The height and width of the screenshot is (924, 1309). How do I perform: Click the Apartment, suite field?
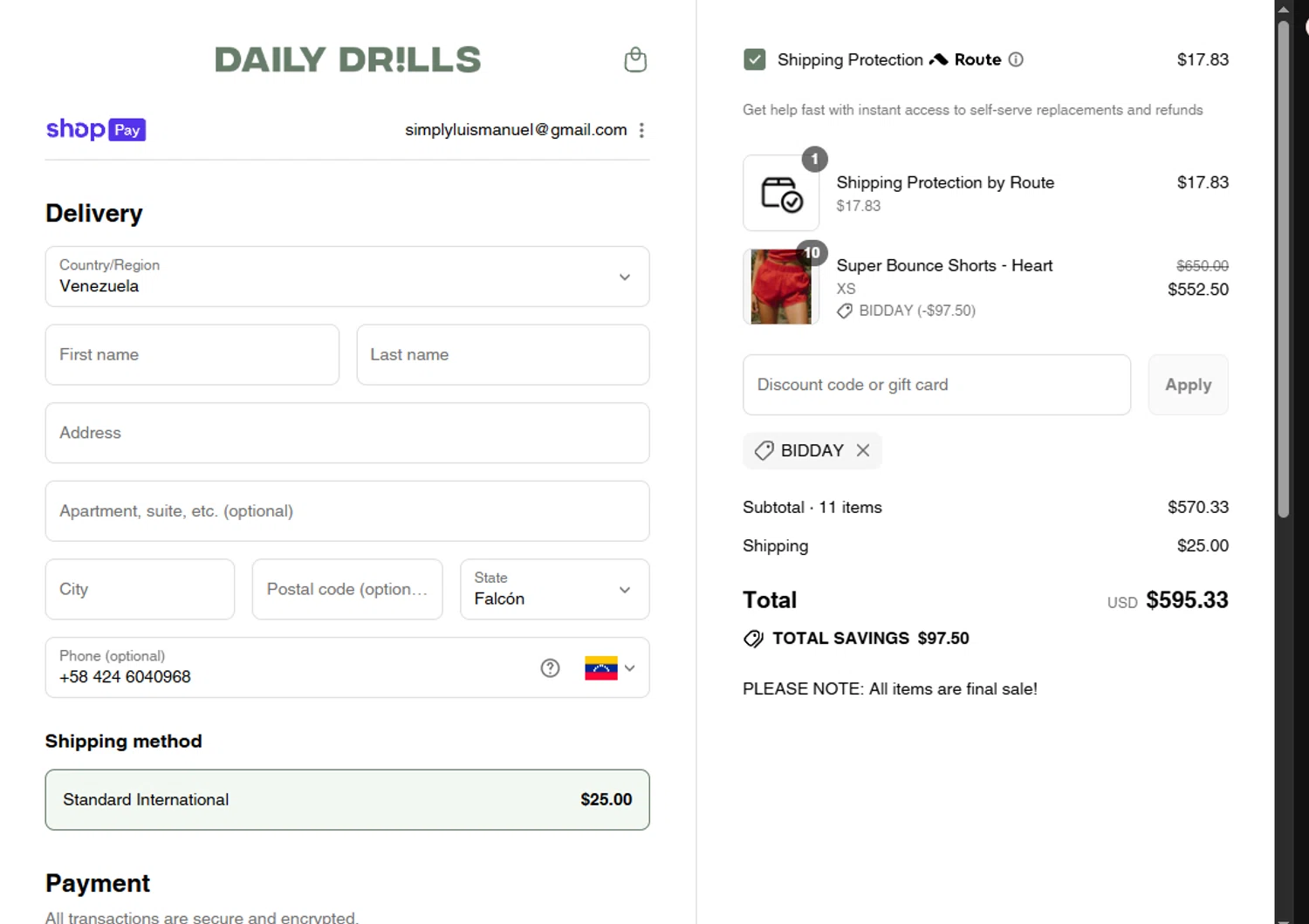pos(347,511)
